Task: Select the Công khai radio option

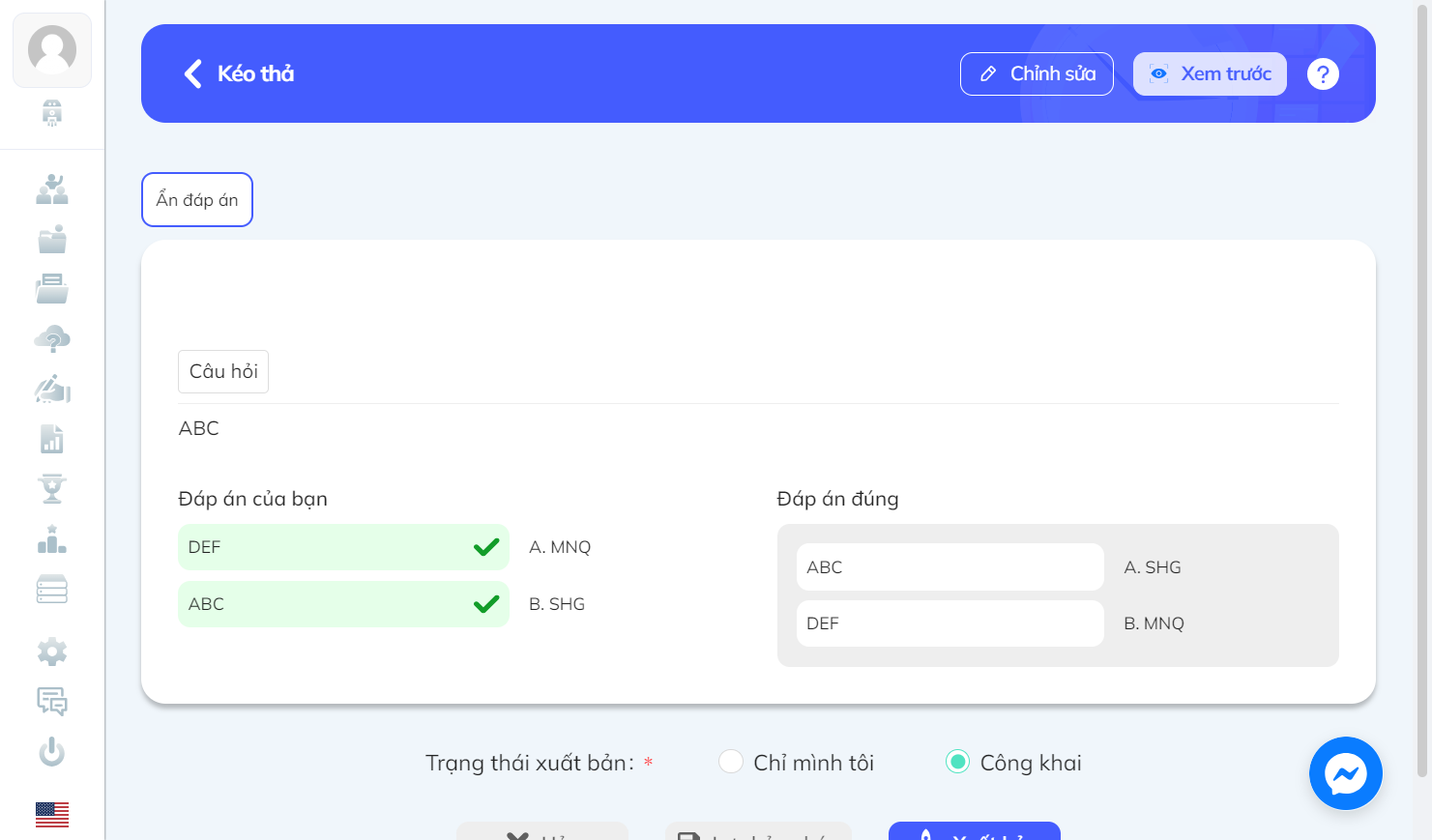Action: [957, 762]
